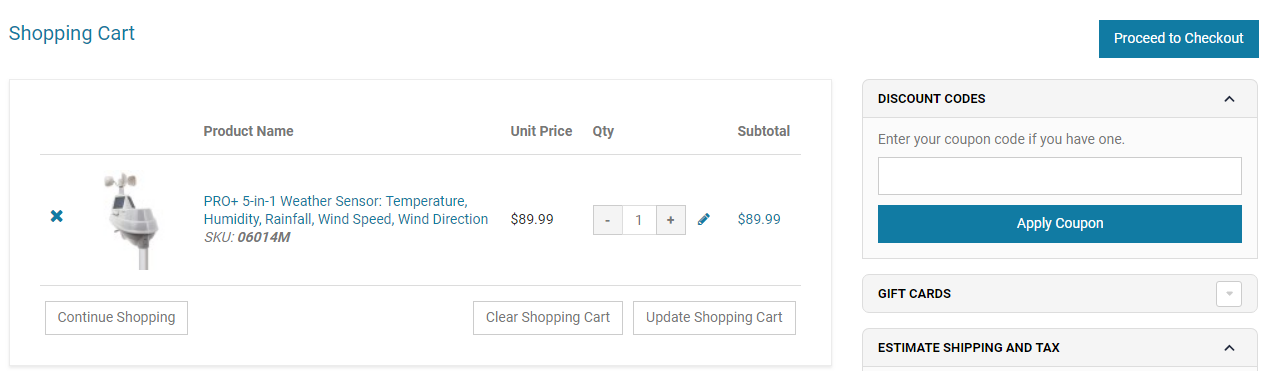Increase quantity with the plus button
This screenshot has width=1266, height=371.
pos(670,220)
